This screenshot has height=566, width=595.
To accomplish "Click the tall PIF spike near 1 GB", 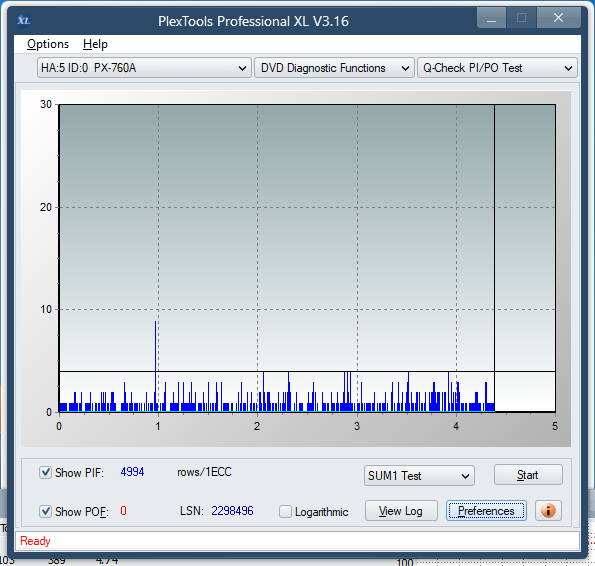I will click(156, 366).
